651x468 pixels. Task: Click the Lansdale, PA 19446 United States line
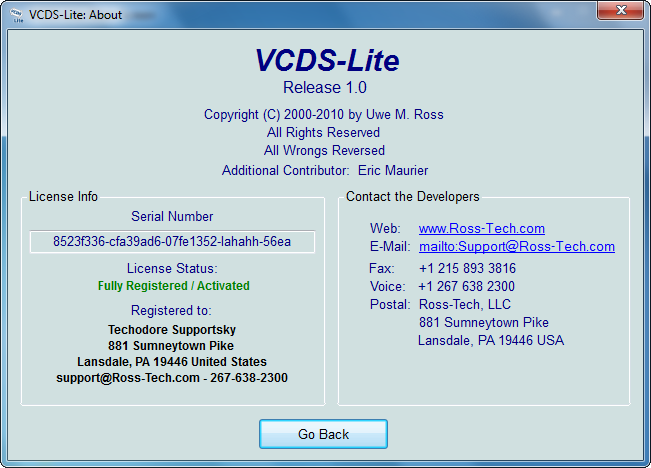[172, 362]
